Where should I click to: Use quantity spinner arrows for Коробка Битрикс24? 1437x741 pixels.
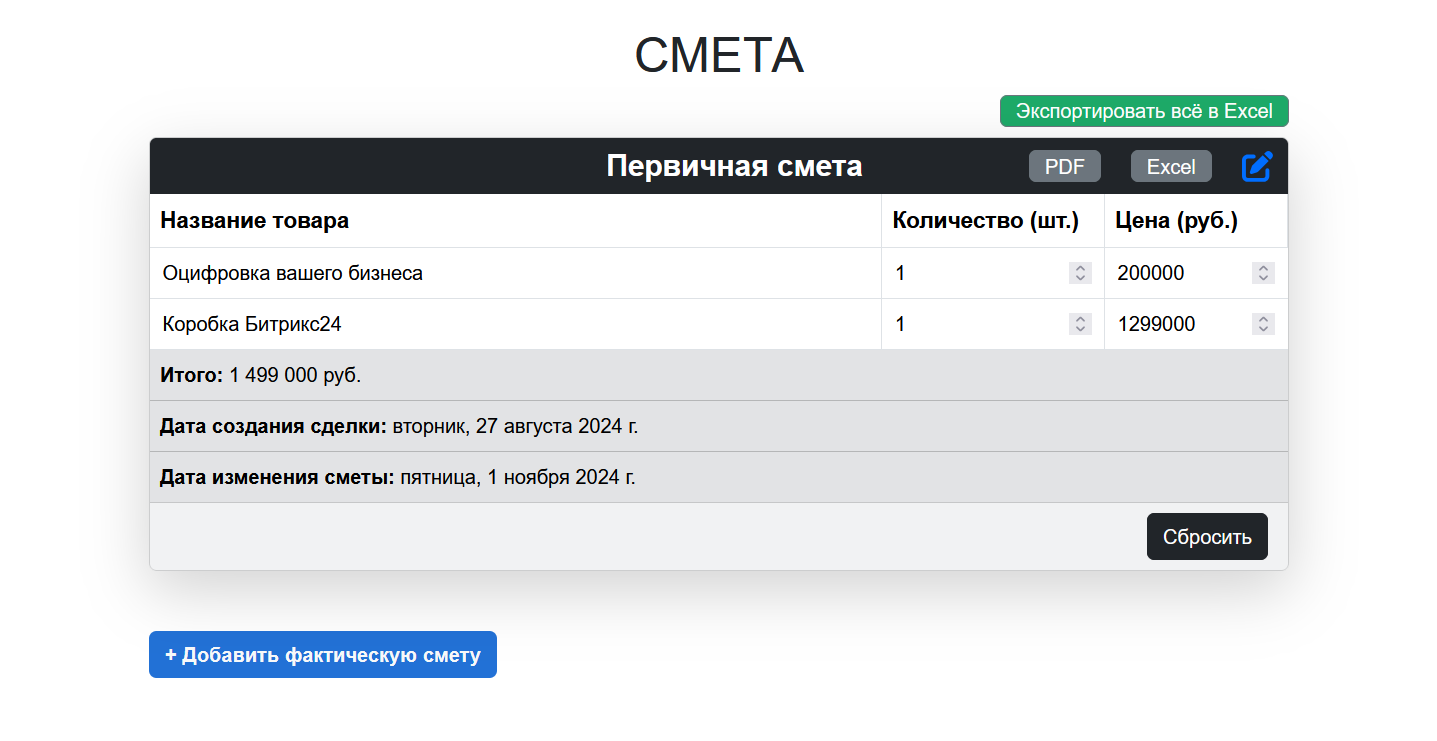pyautogui.click(x=1080, y=324)
